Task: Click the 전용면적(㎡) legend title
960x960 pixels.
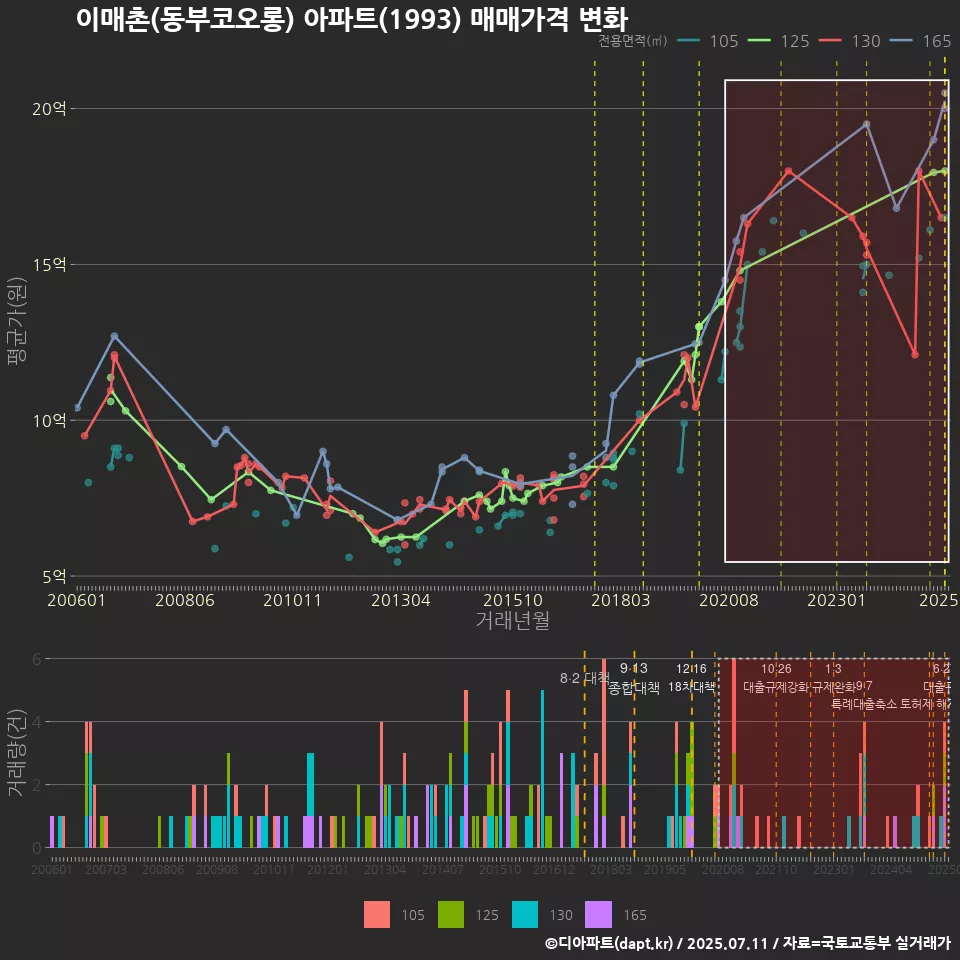Action: 633,41
